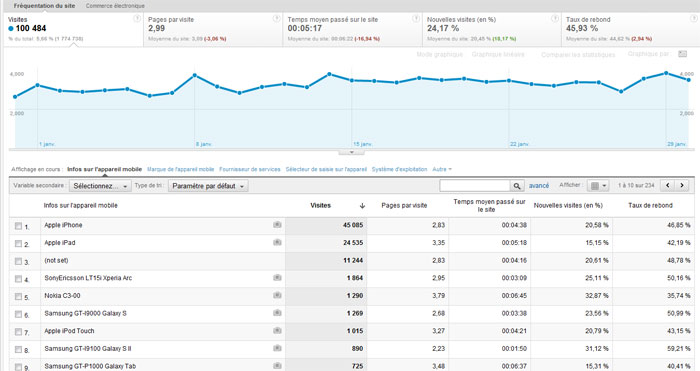Select the Temps moyen passé metric card
Viewport: 700px width, 371px height.
(352, 29)
